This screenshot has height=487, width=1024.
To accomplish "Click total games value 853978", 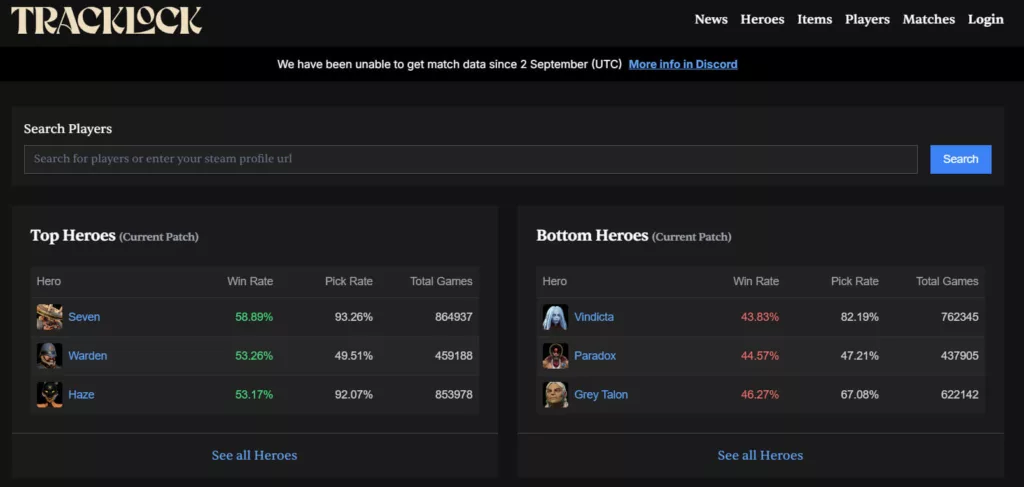I will 454,395.
